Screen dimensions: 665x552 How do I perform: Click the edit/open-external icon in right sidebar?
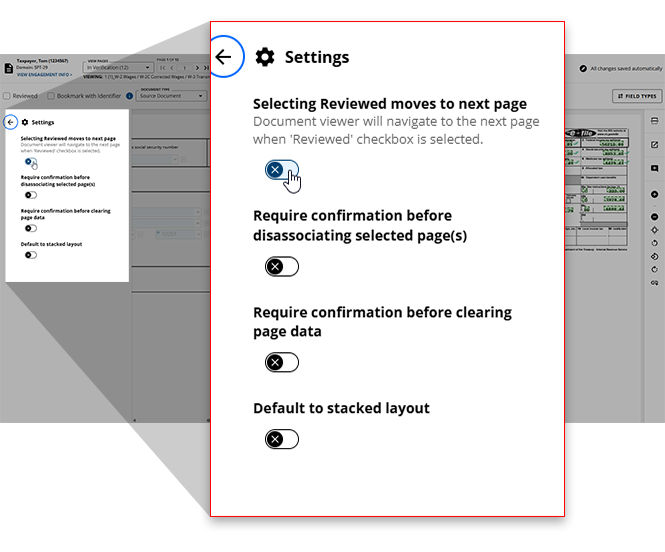654,145
